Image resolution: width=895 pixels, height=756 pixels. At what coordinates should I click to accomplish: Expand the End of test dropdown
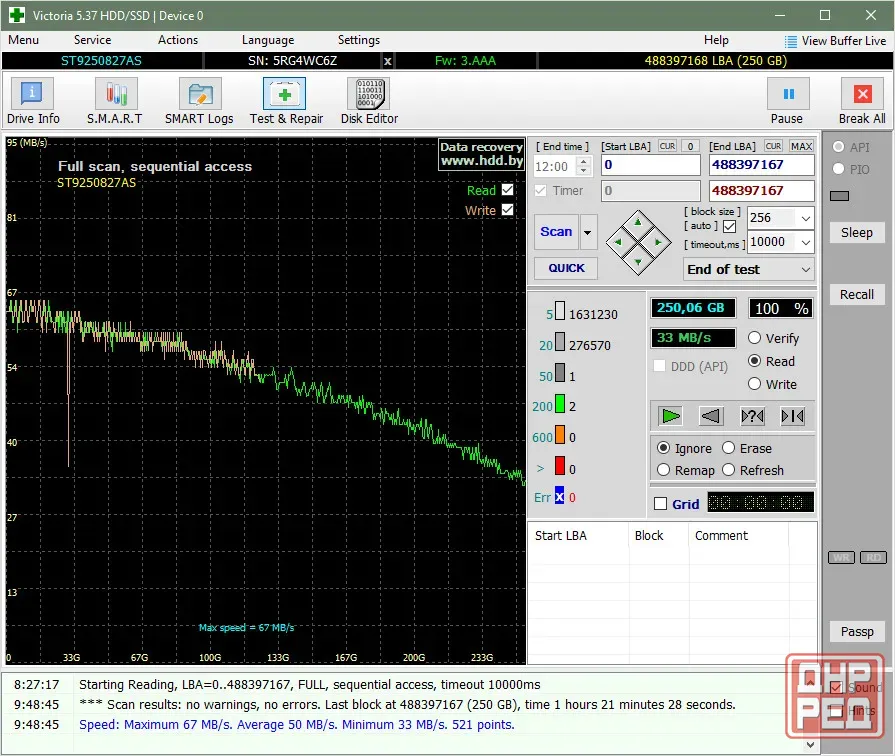pyautogui.click(x=805, y=270)
